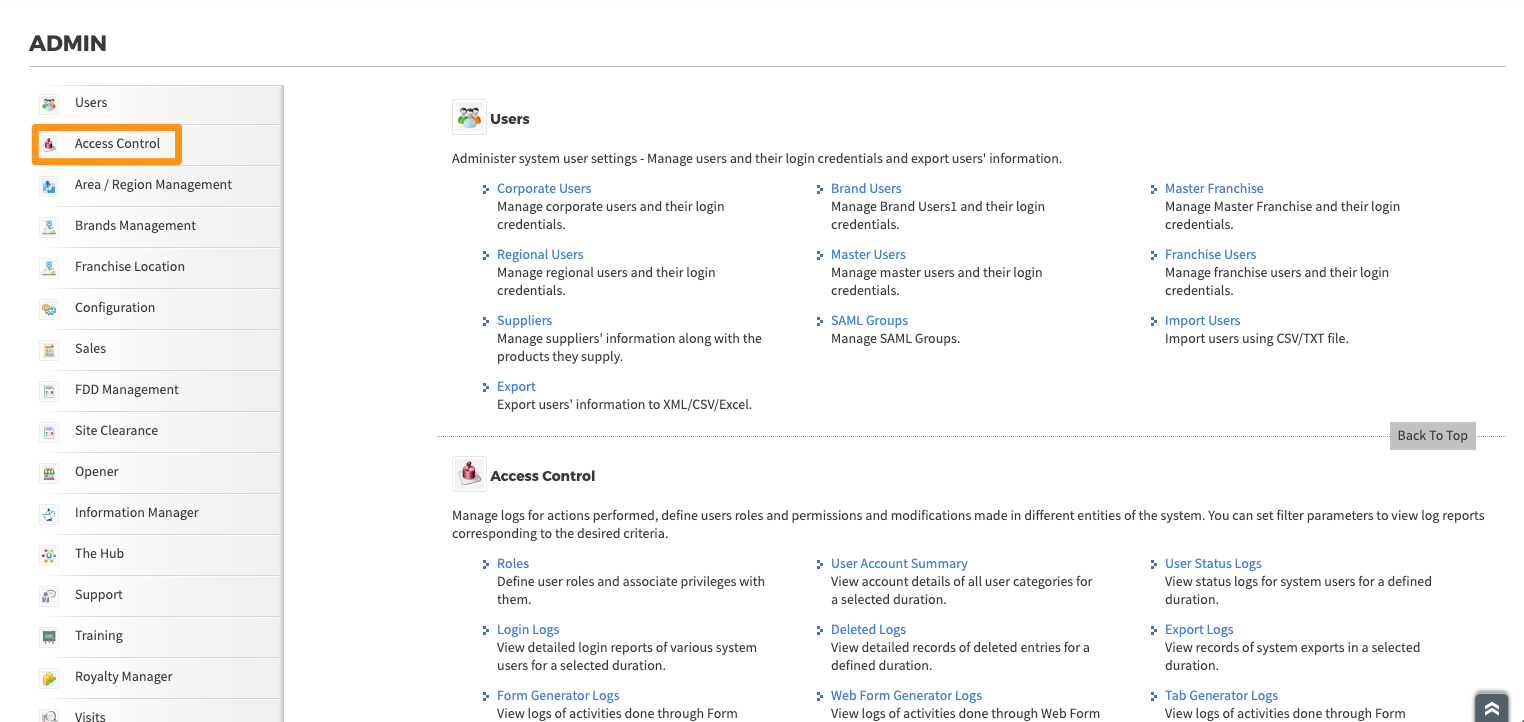The height and width of the screenshot is (722, 1524).
Task: Click the ADMIN page heading
Action: pyautogui.click(x=68, y=43)
